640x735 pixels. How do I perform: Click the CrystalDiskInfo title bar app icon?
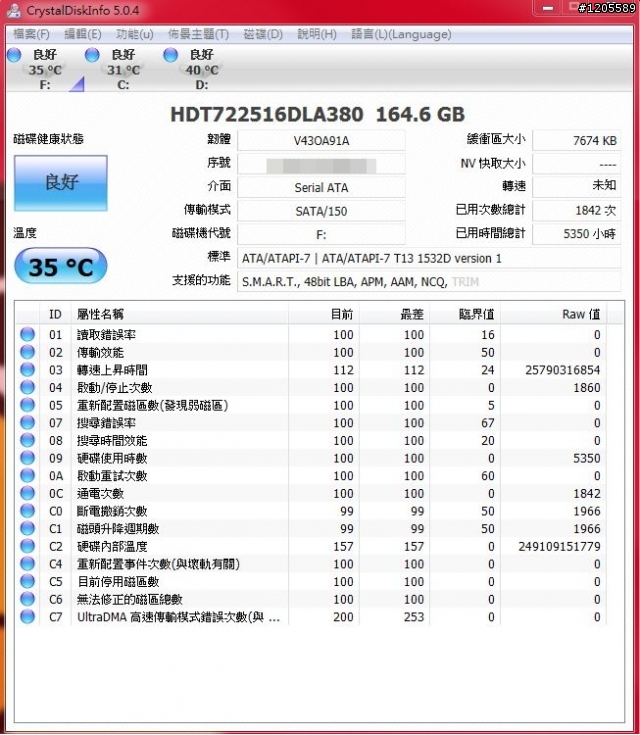click(13, 10)
